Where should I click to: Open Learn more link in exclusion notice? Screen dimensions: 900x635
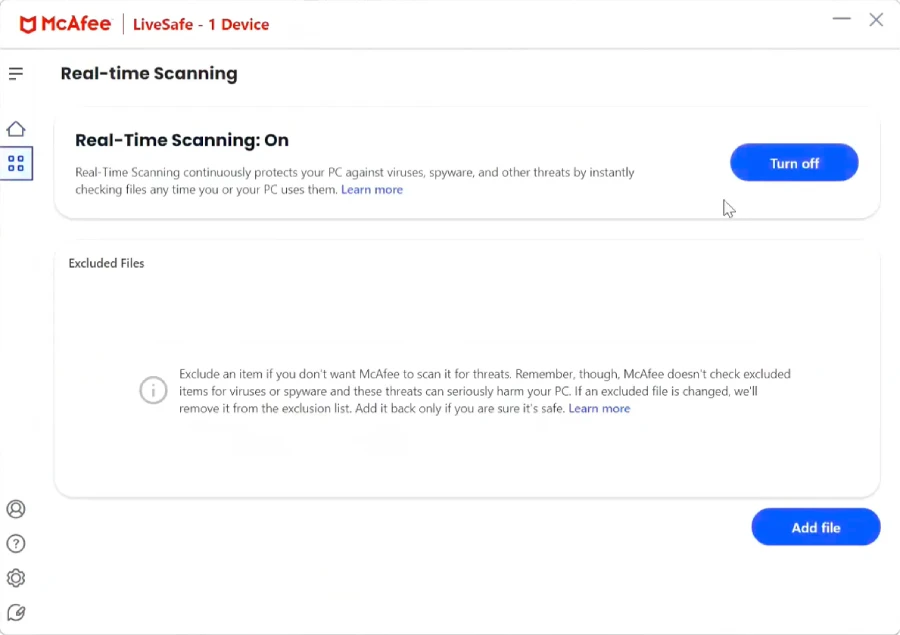599,408
